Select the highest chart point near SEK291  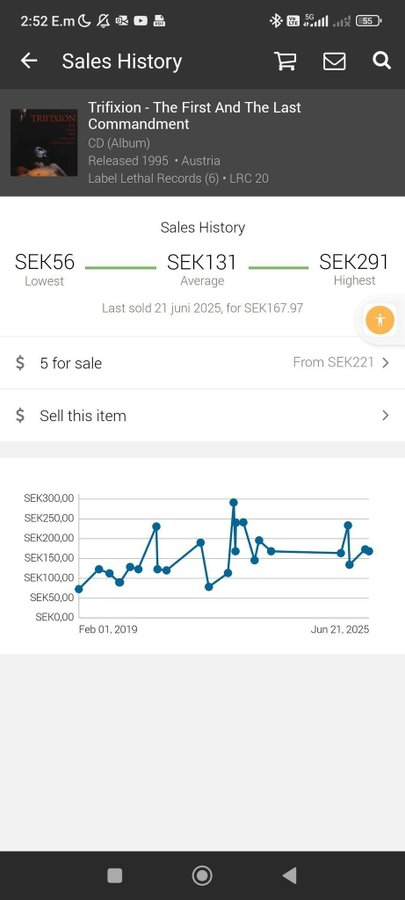(x=233, y=503)
